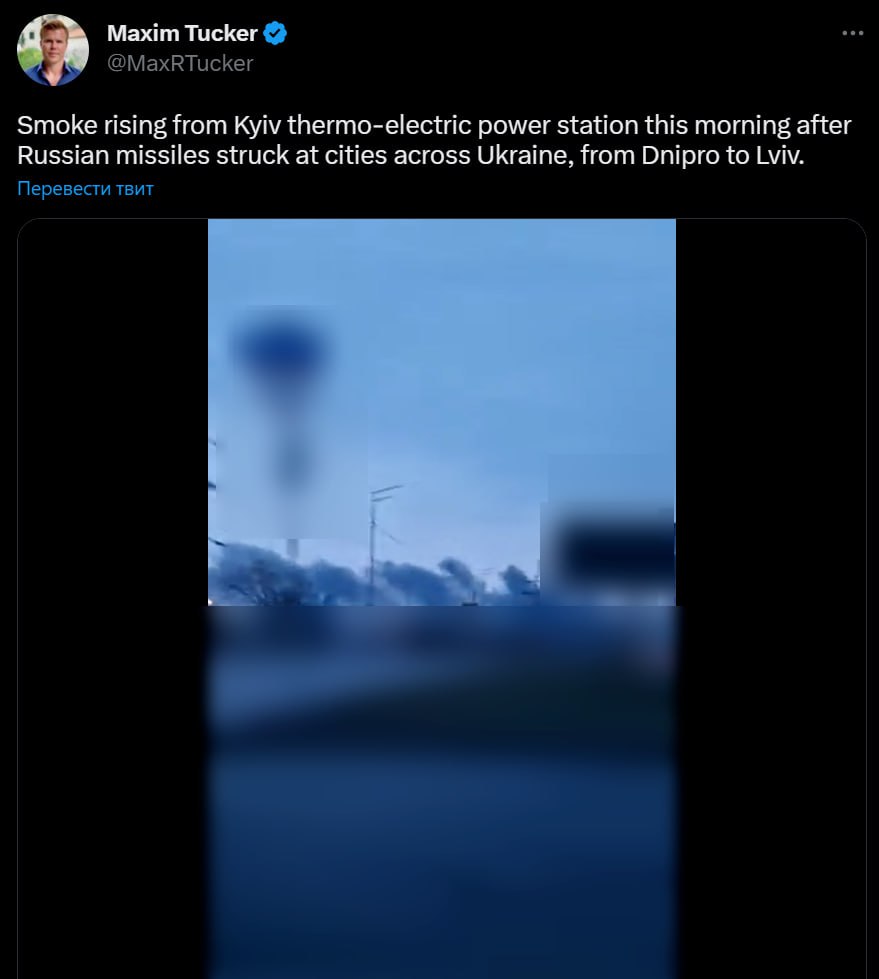Click the blue verified badge icon
This screenshot has height=979, width=879.
pyautogui.click(x=275, y=33)
